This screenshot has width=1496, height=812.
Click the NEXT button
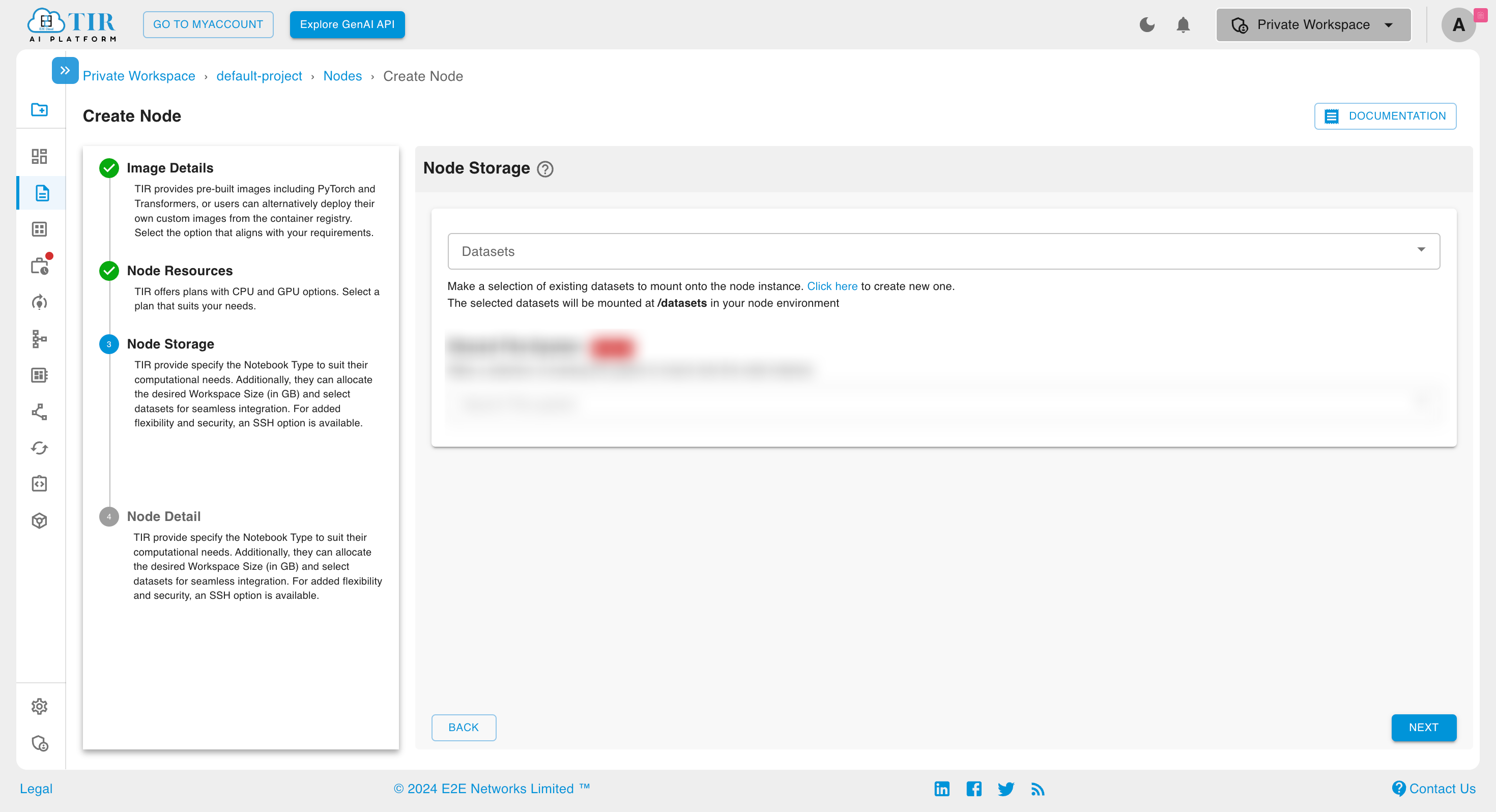[x=1423, y=727]
